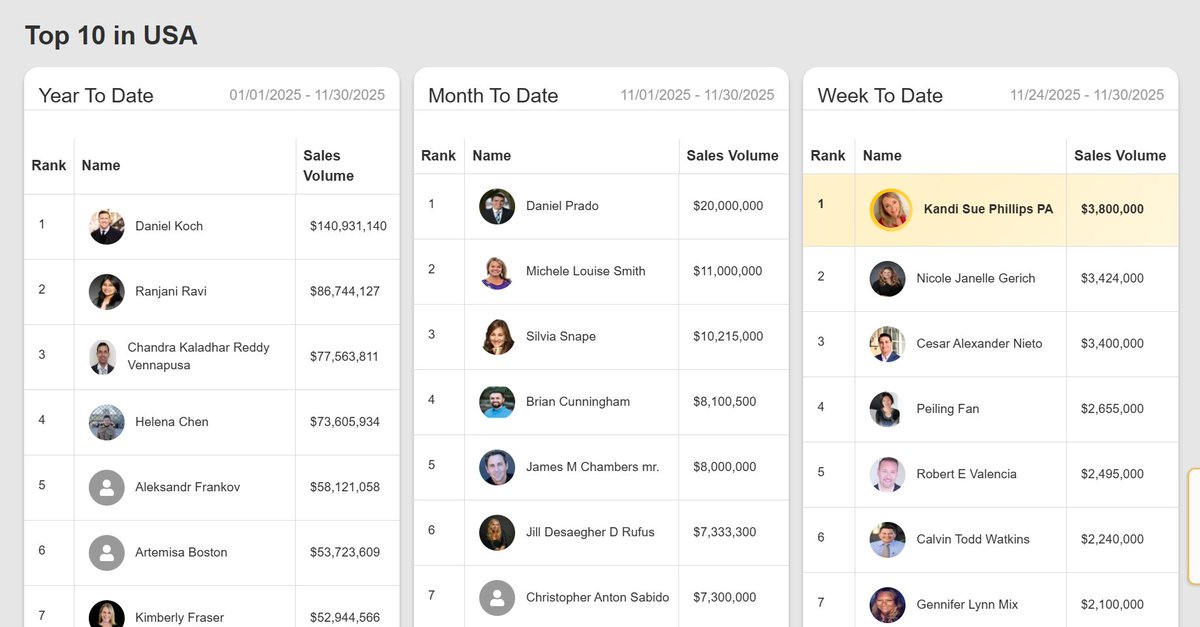Click Christopher Anton Sabido's placeholder avatar icon
1200x627 pixels.
pyautogui.click(x=497, y=597)
